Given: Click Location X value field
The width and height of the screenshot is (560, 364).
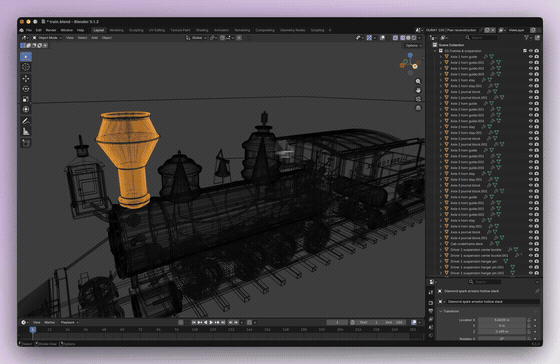Looking at the screenshot, I should point(502,320).
